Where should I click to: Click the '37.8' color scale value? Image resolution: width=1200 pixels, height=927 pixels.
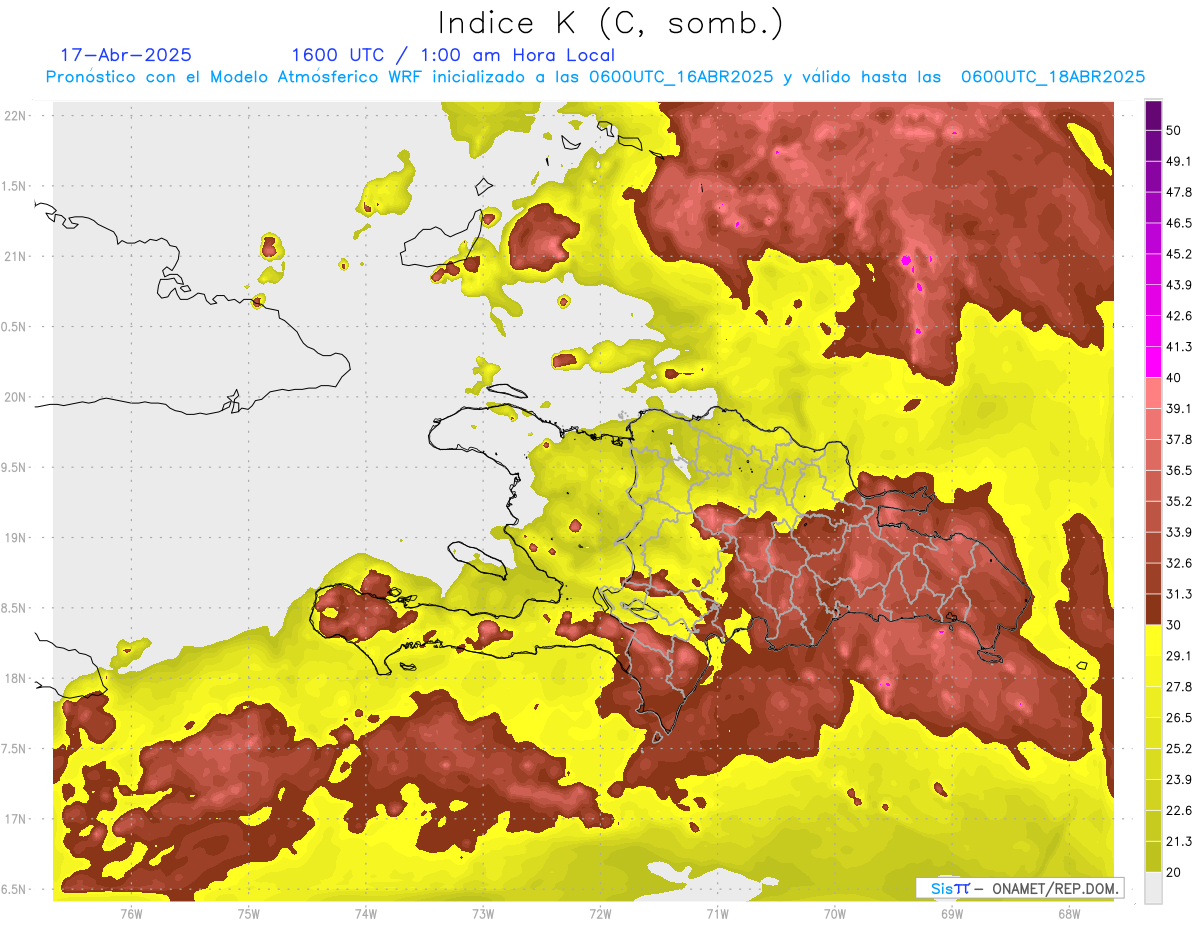point(1179,439)
